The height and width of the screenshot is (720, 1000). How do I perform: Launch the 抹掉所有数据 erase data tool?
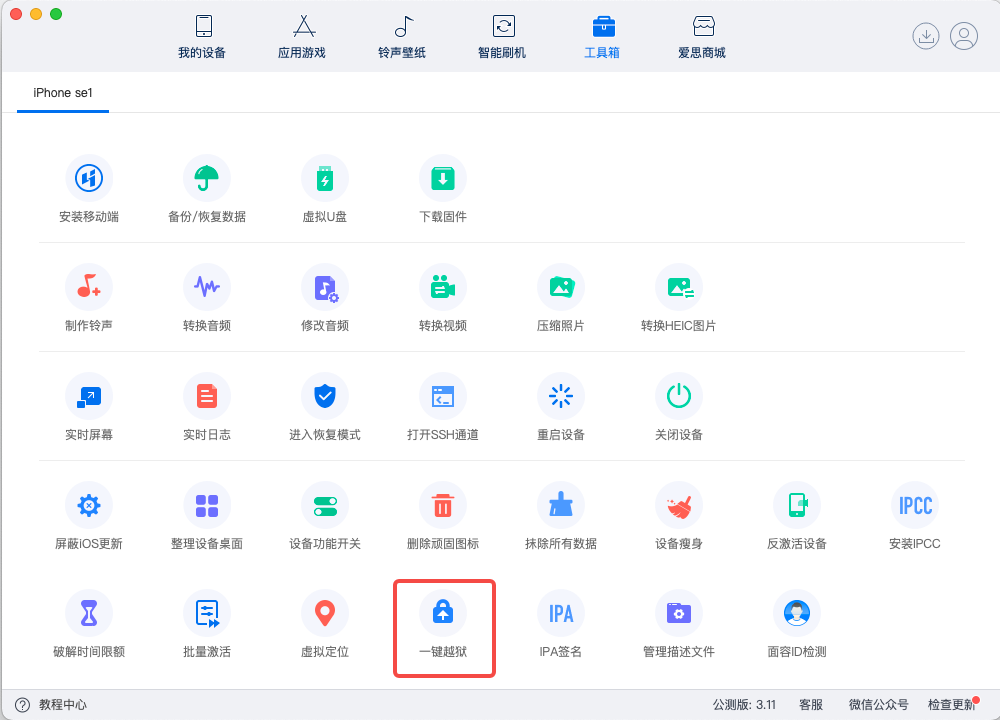561,516
